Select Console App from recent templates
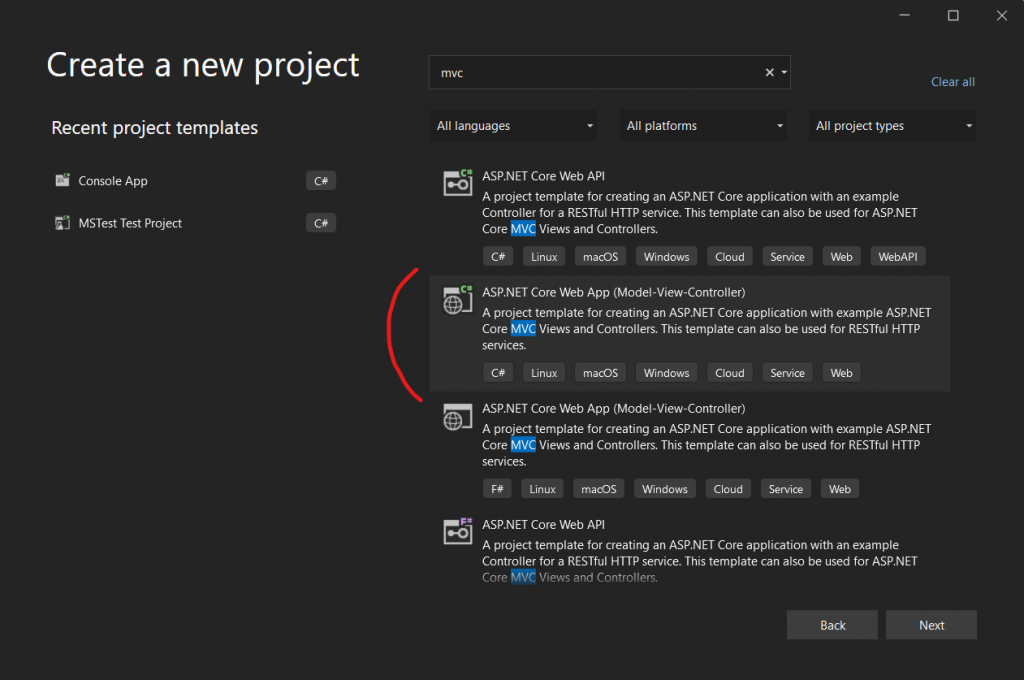Image resolution: width=1024 pixels, height=680 pixels. pyautogui.click(x=113, y=181)
